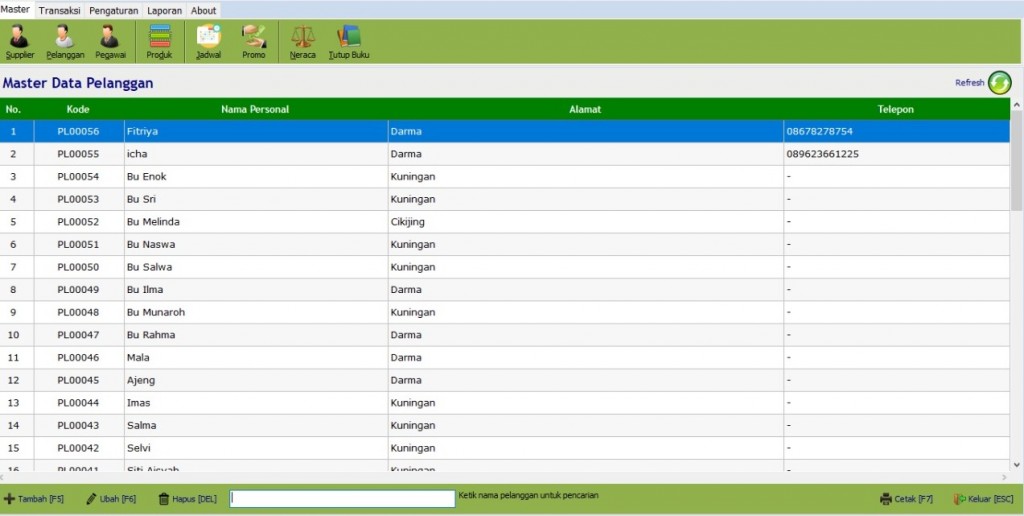Select the customer Imas
The height and width of the screenshot is (516, 1024).
(505, 403)
